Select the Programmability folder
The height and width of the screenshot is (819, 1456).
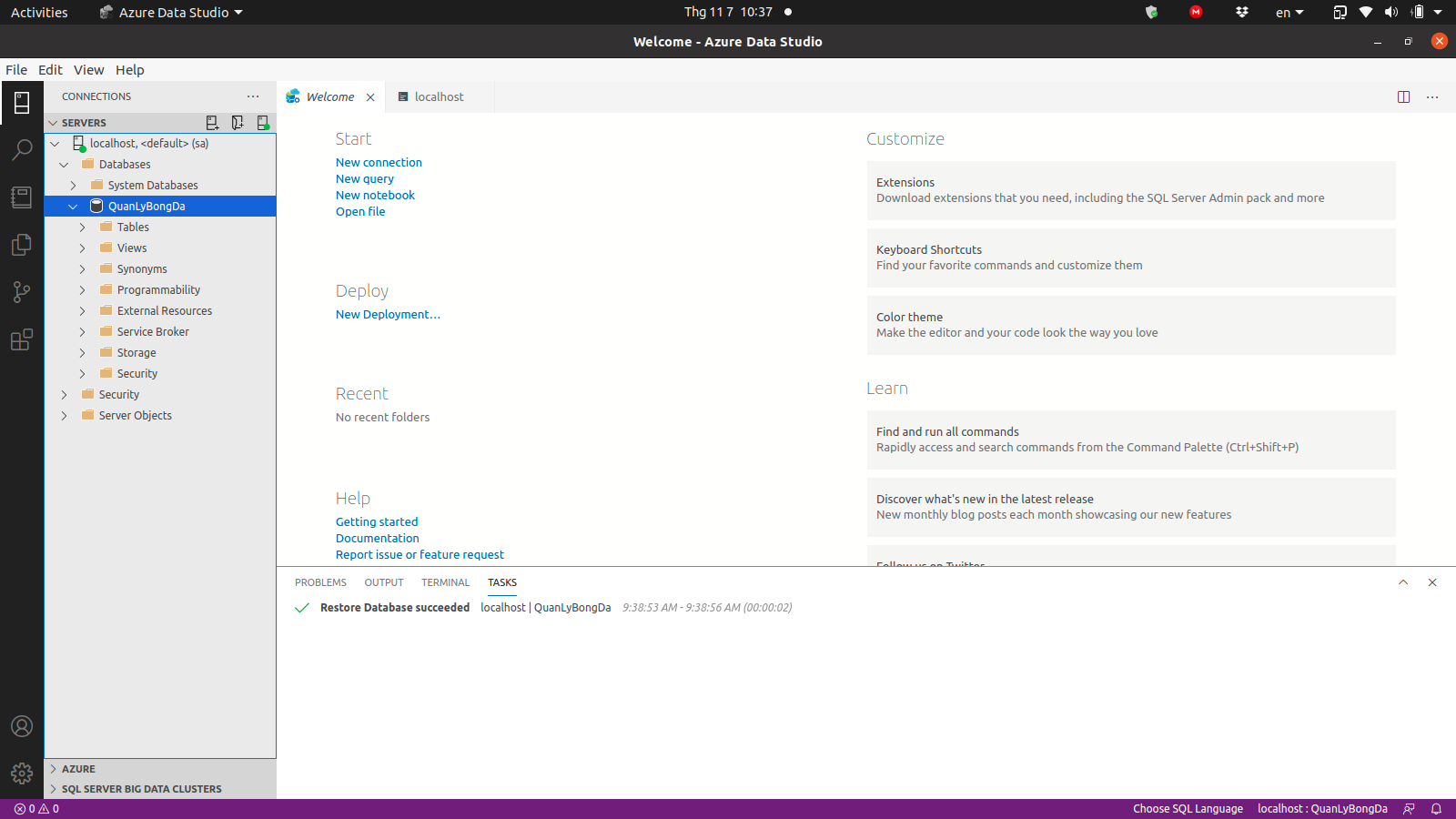tap(160, 290)
